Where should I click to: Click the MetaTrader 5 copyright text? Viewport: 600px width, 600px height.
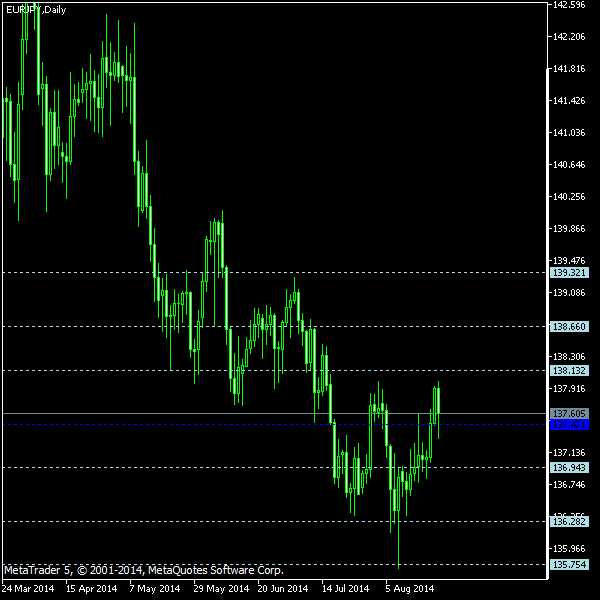coord(144,571)
